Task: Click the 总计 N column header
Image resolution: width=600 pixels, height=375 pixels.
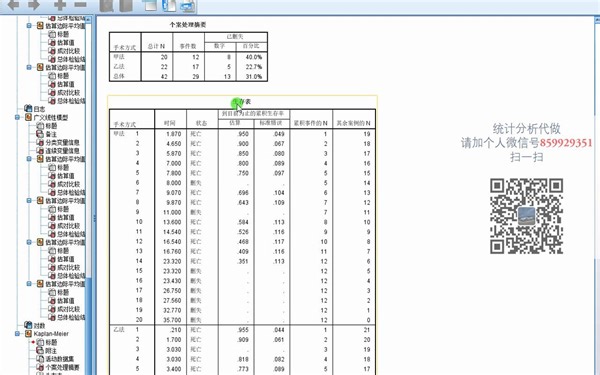Action: pyautogui.click(x=157, y=46)
